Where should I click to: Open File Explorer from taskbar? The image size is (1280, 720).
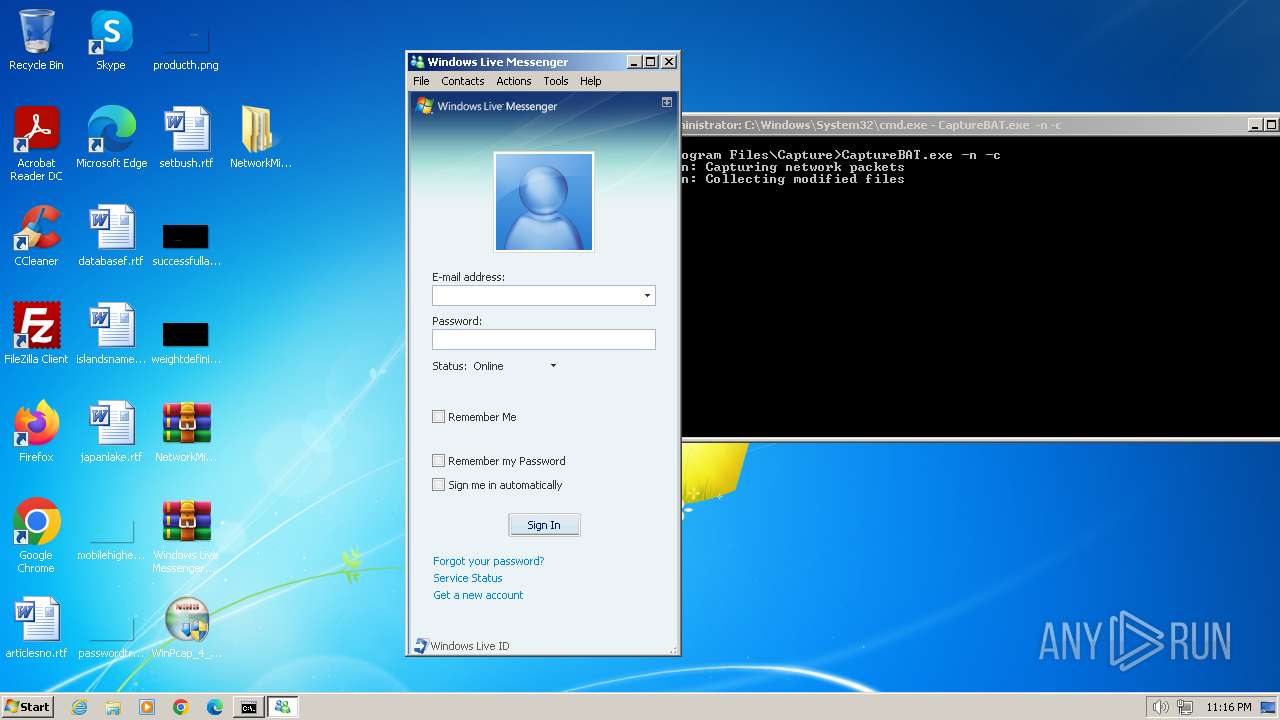point(113,707)
